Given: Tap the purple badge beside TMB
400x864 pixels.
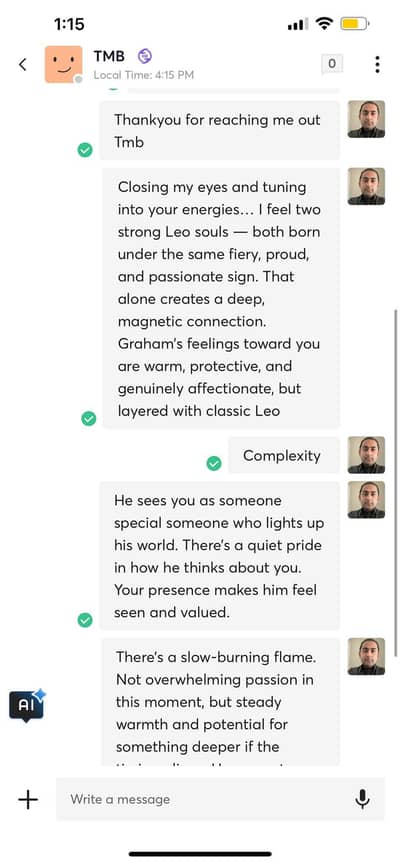Looking at the screenshot, I should [x=144, y=56].
